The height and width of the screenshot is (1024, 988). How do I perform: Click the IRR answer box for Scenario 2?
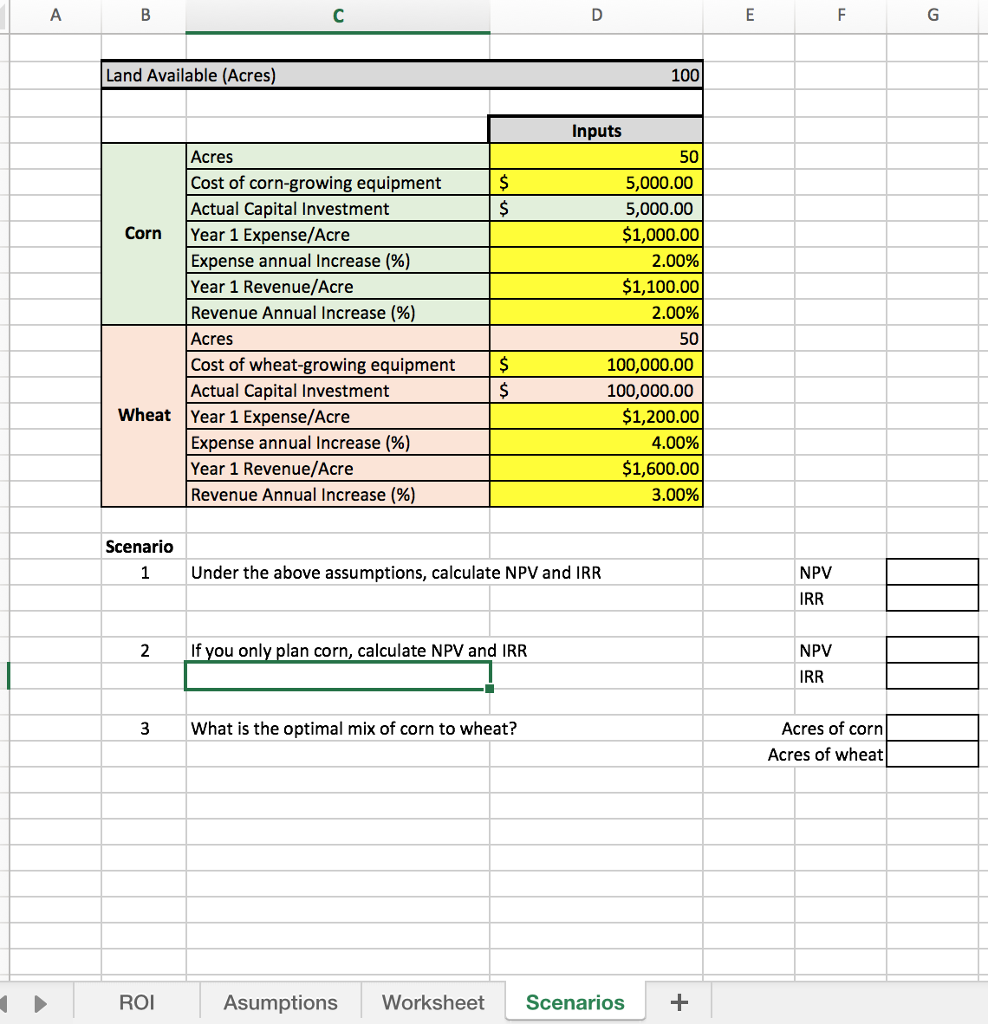(x=932, y=676)
